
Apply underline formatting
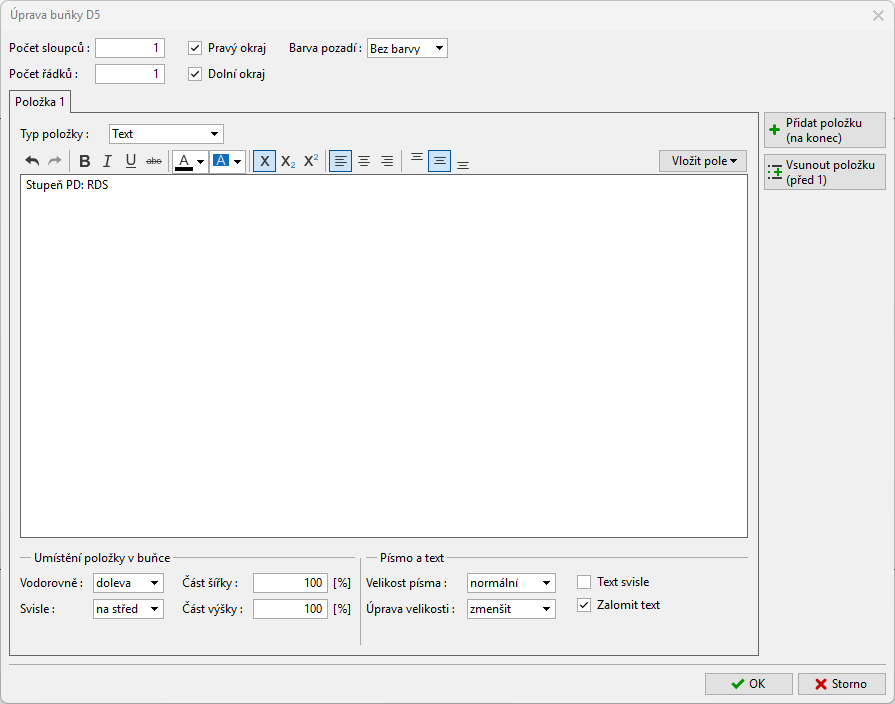click(130, 161)
